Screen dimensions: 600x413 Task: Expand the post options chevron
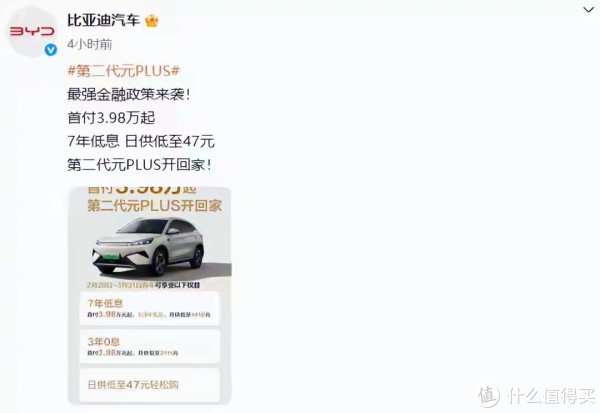click(589, 10)
